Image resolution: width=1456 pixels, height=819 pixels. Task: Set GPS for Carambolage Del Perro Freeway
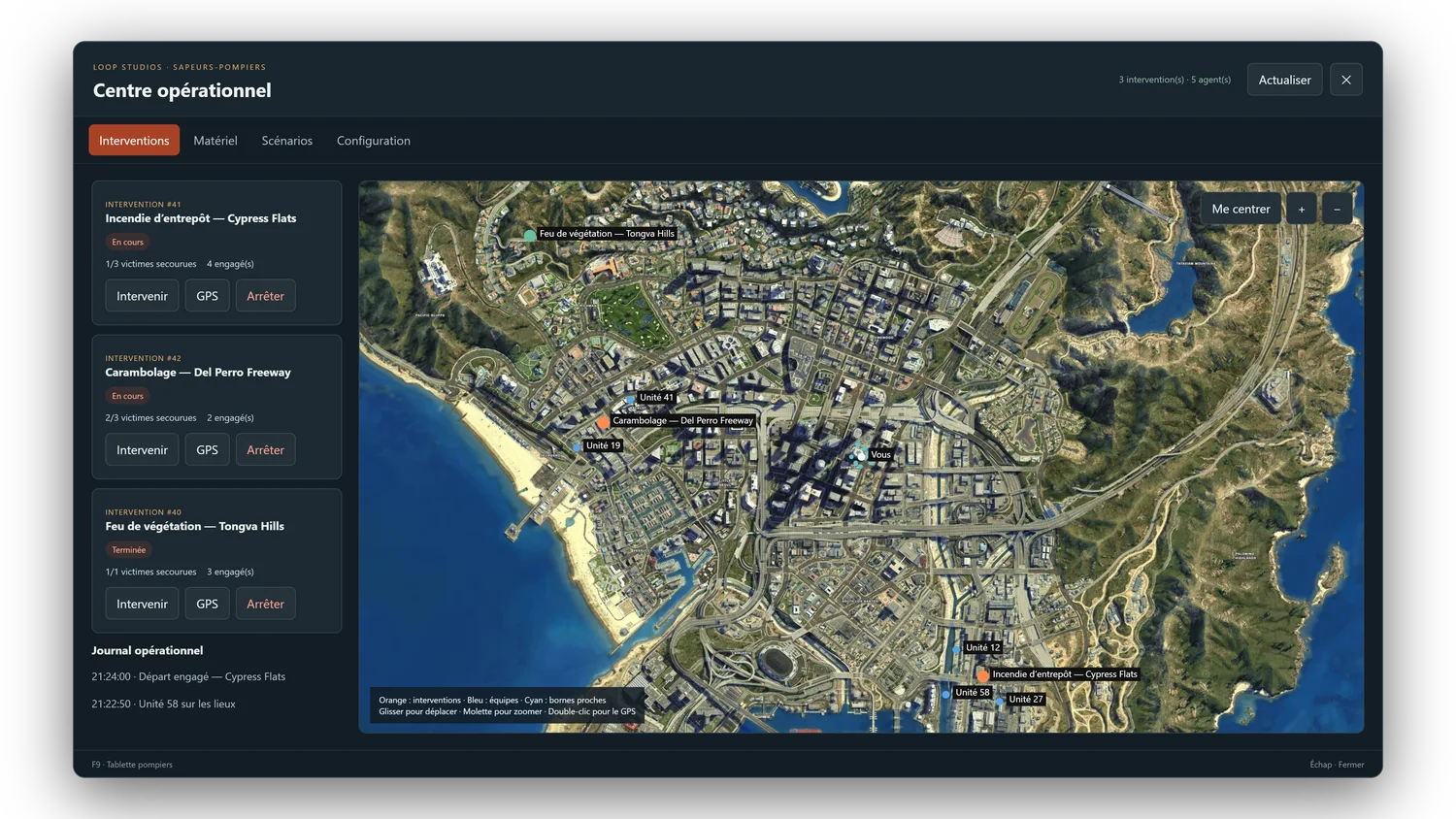tap(207, 450)
